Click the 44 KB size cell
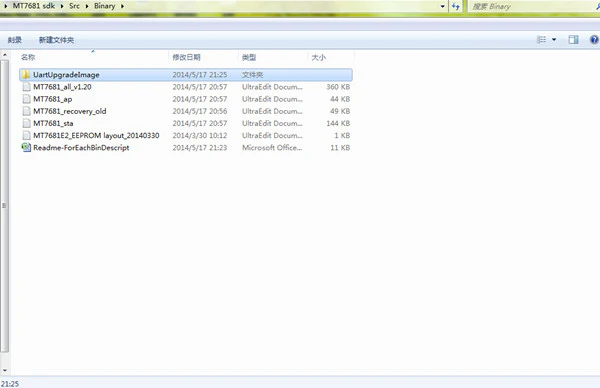600x388 pixels. 340,99
